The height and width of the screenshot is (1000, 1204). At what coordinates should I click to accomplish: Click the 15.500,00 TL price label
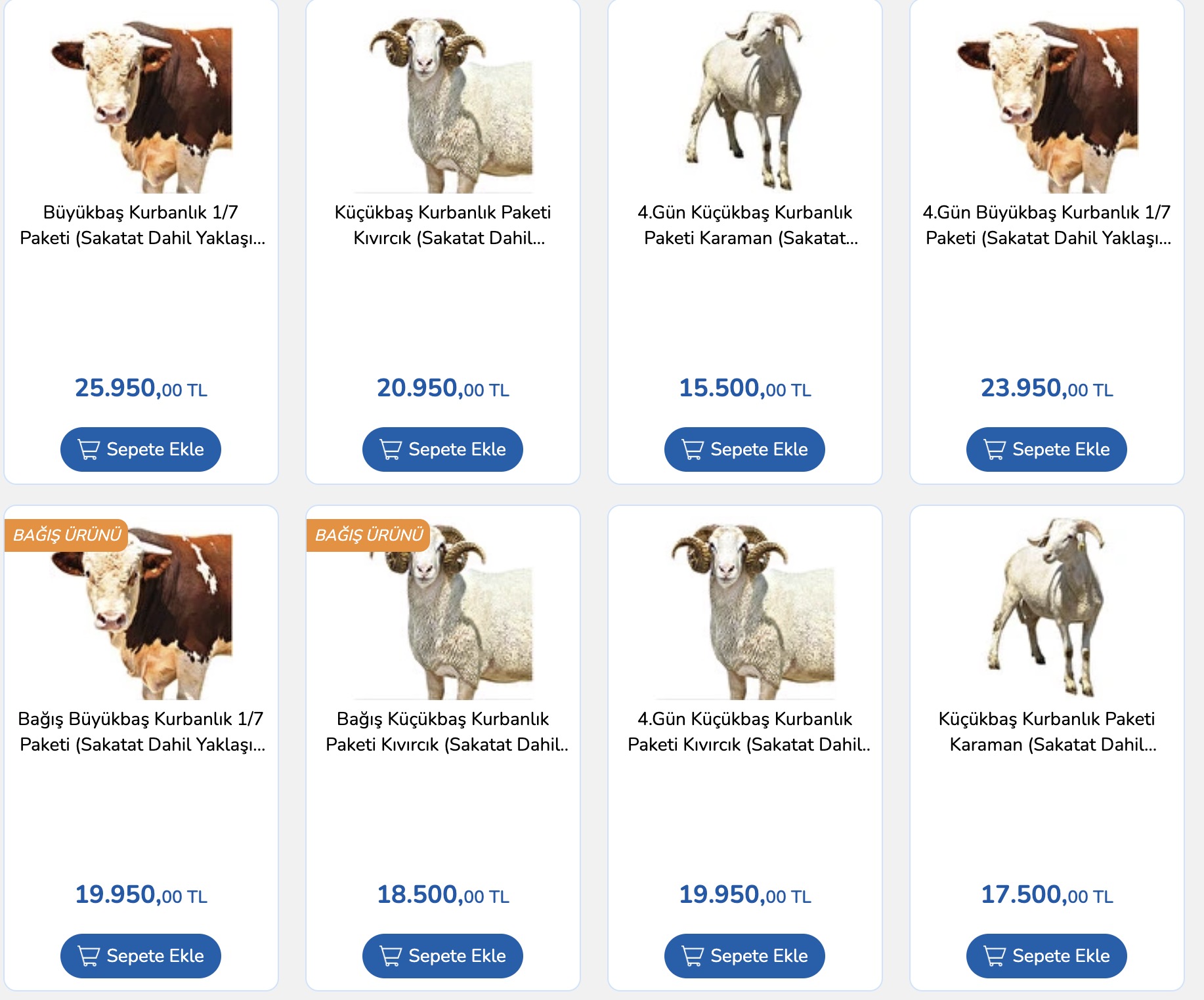[745, 388]
